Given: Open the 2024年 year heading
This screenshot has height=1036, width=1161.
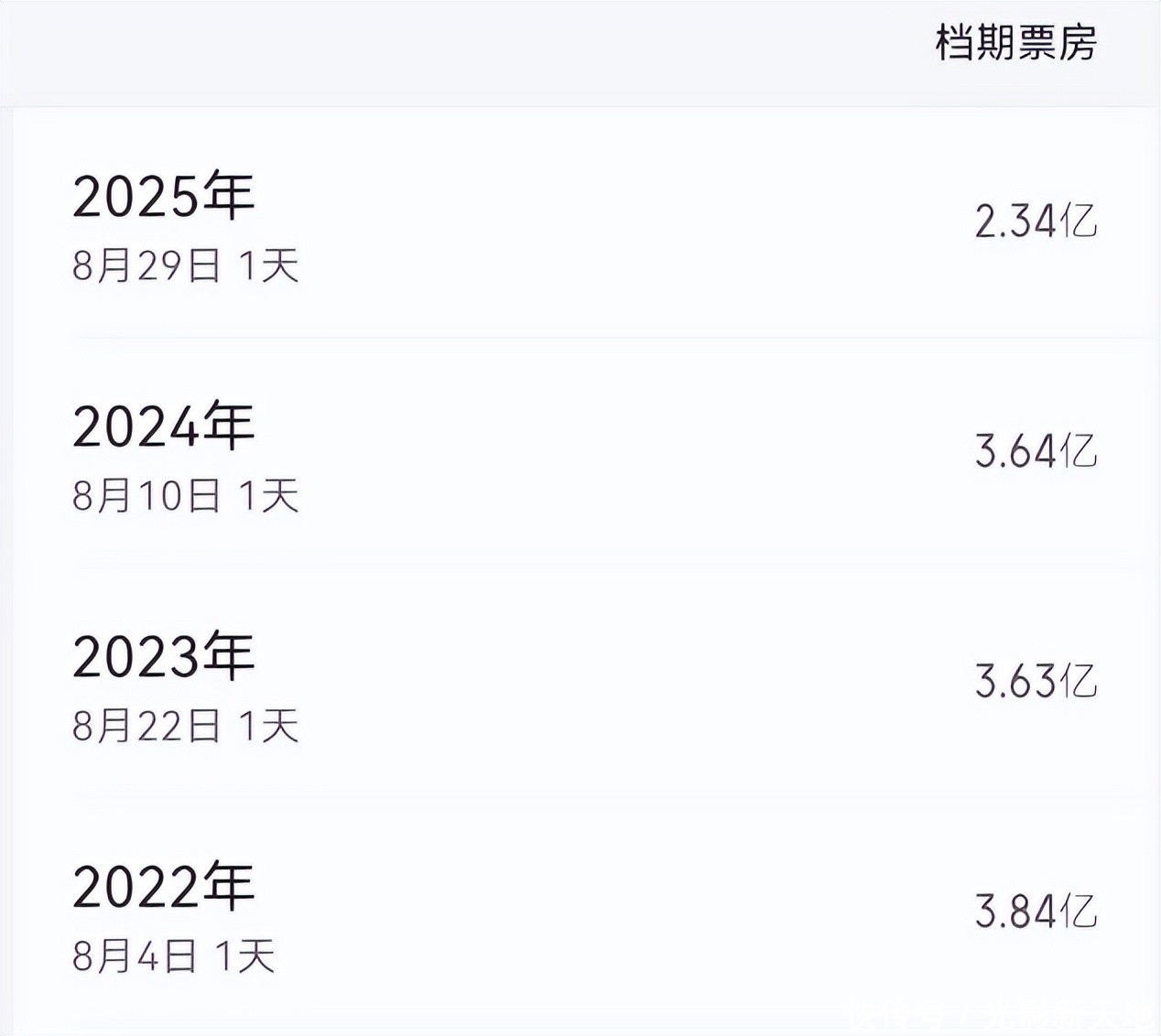Looking at the screenshot, I should (x=163, y=426).
